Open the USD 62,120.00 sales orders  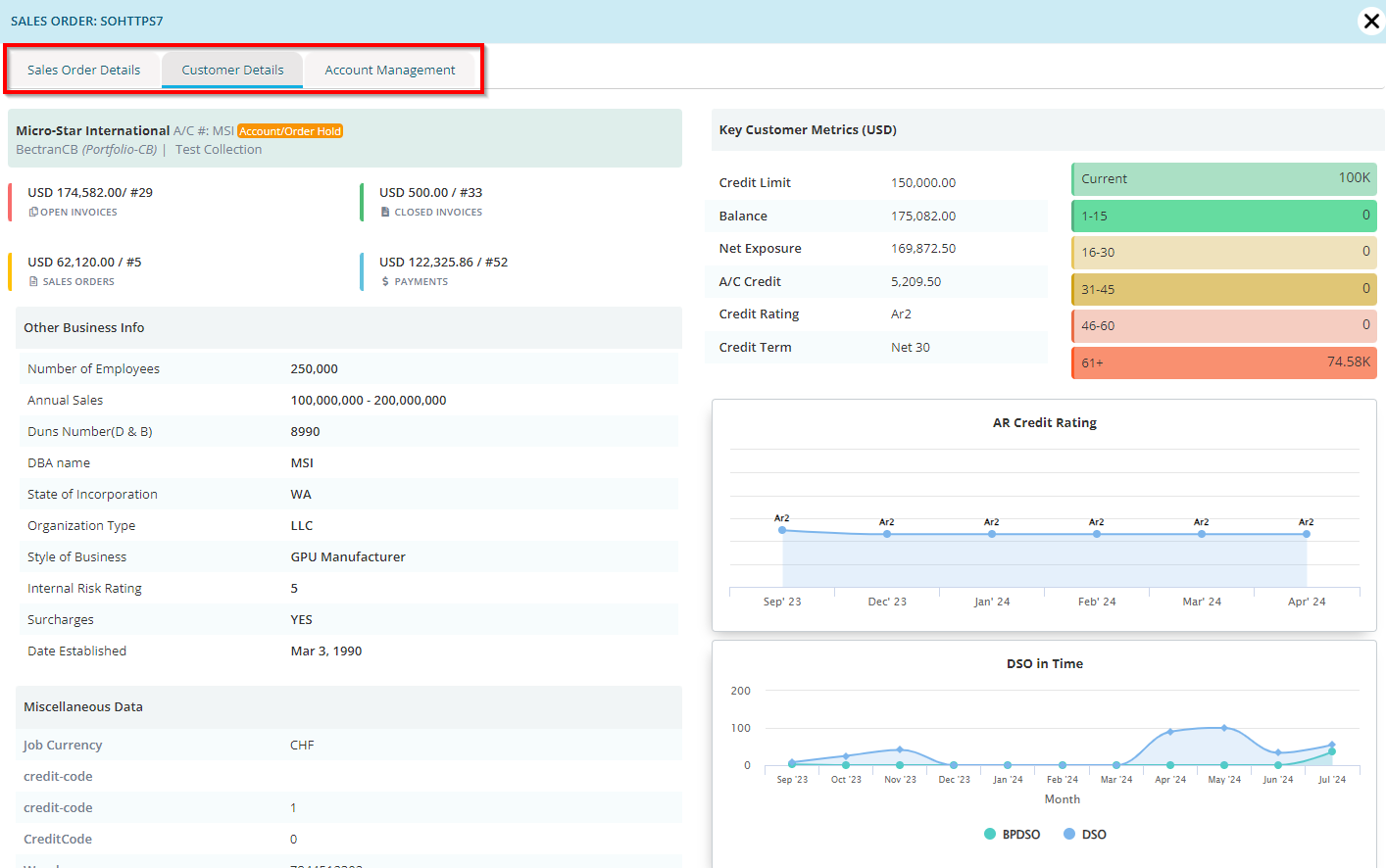84,262
